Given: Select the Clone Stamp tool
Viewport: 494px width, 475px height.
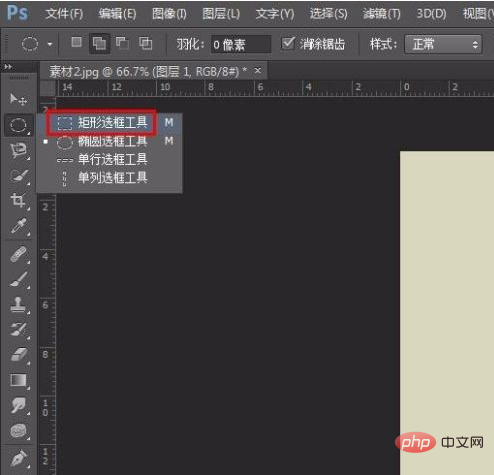Looking at the screenshot, I should (x=18, y=304).
